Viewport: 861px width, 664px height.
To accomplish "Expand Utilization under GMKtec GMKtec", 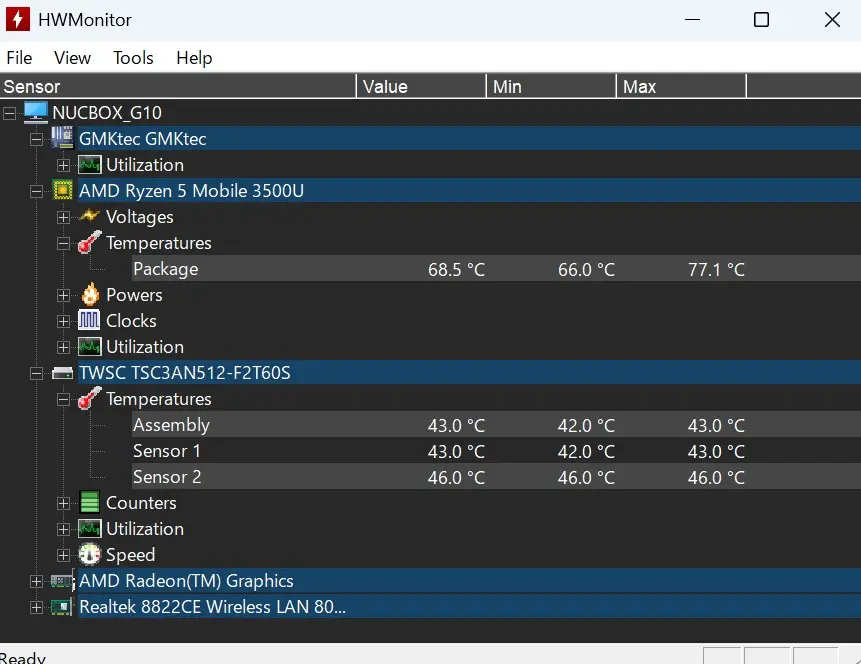I will pos(64,165).
